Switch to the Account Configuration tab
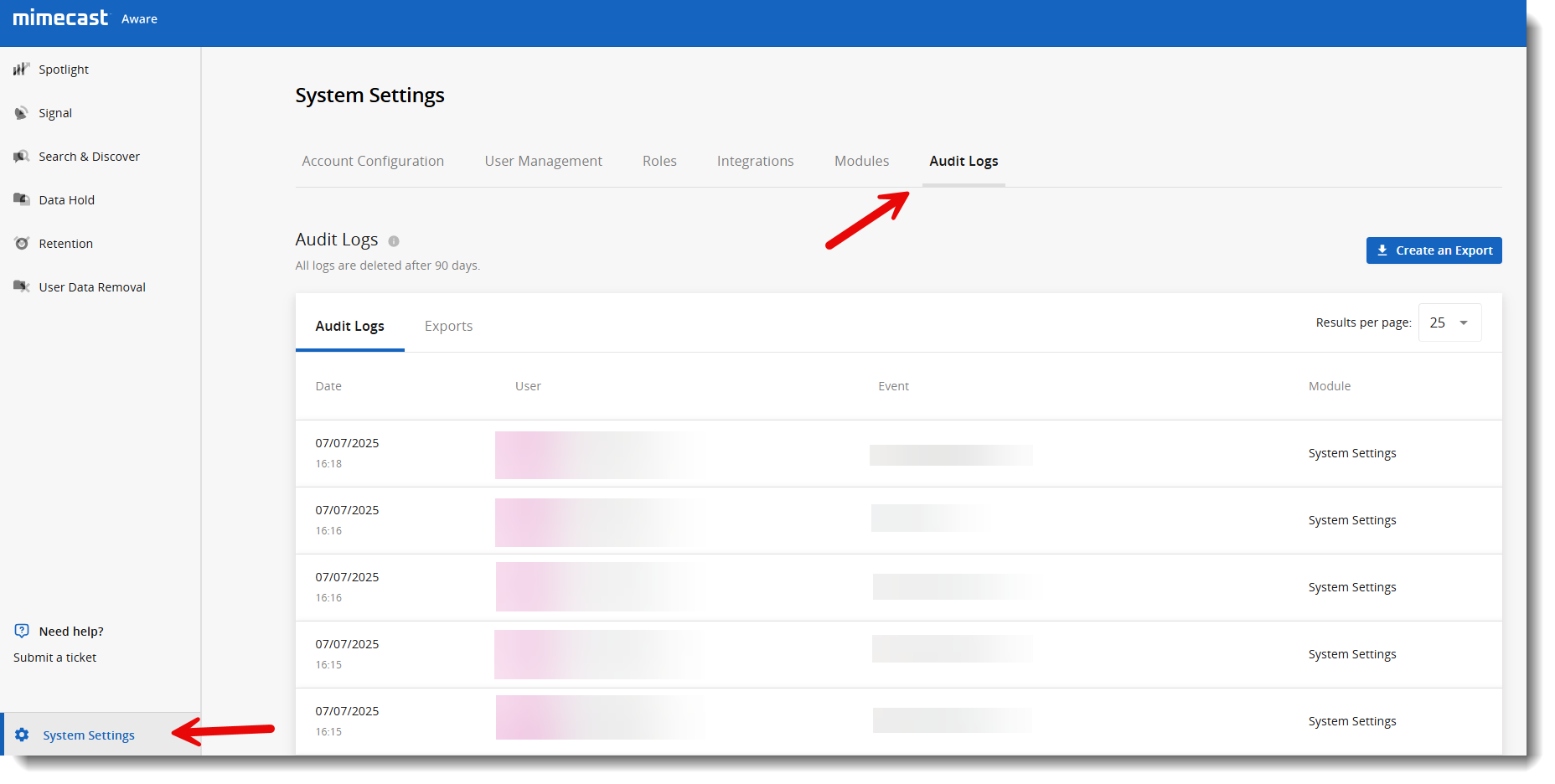 click(373, 161)
